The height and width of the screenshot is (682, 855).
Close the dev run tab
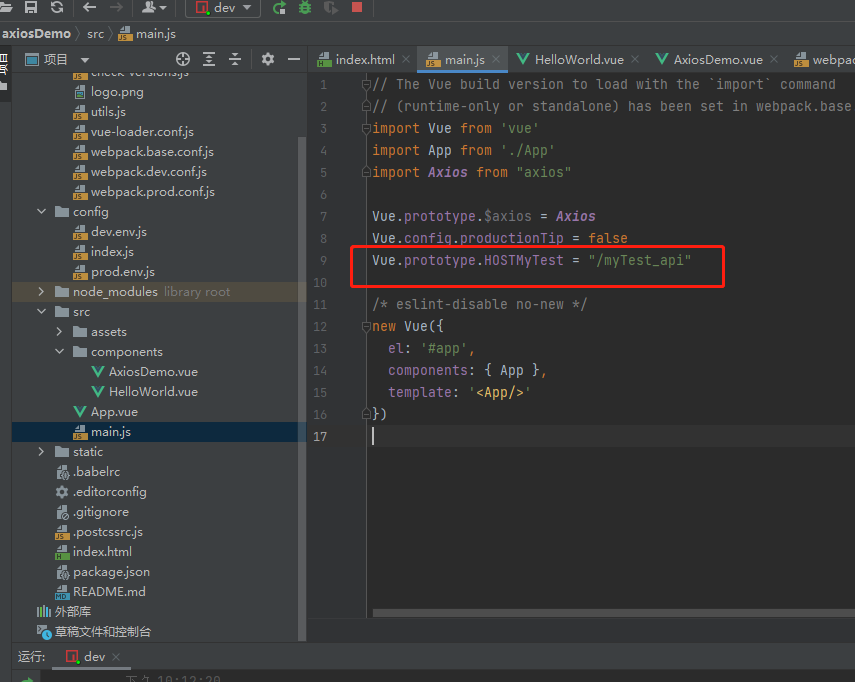coord(116,657)
